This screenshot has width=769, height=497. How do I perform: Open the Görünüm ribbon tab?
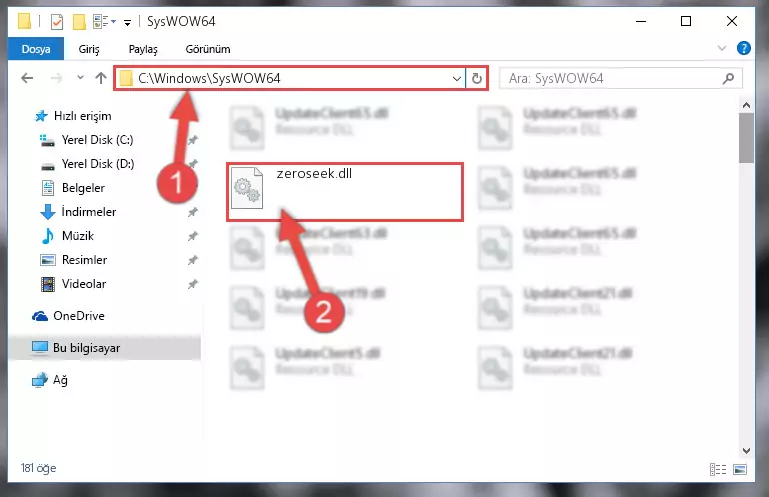pyautogui.click(x=208, y=49)
